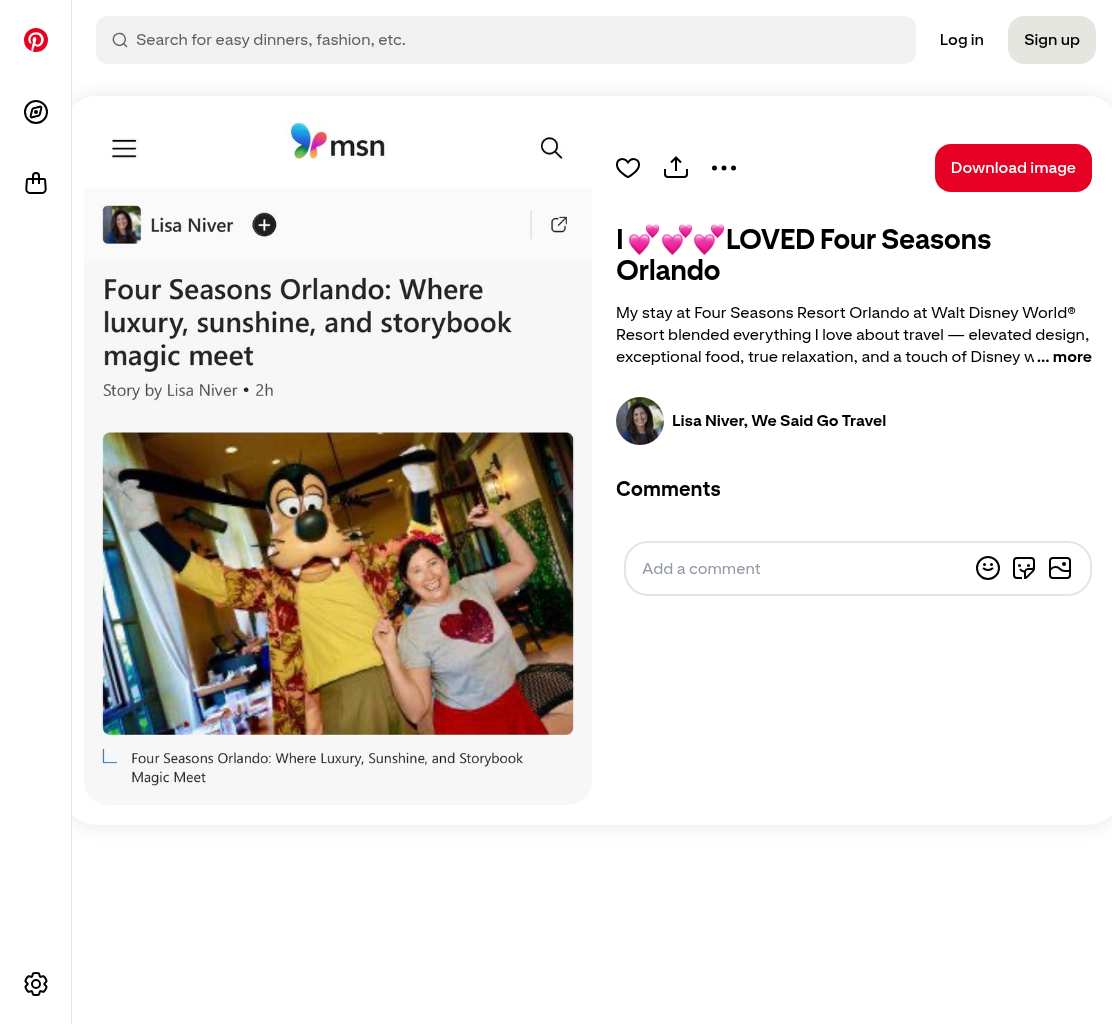This screenshot has width=1112, height=1024.
Task: Click the Comments heading
Action: 668,489
